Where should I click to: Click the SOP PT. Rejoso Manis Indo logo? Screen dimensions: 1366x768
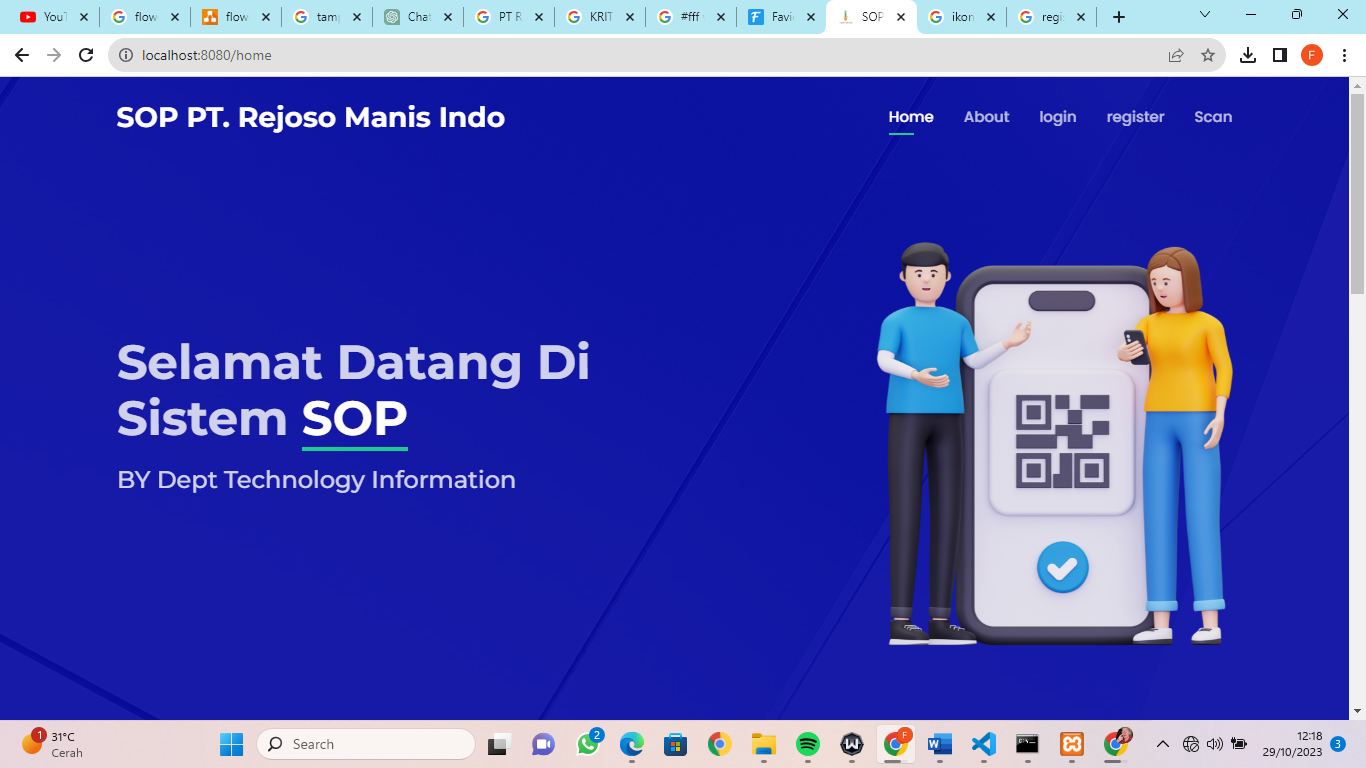(310, 117)
